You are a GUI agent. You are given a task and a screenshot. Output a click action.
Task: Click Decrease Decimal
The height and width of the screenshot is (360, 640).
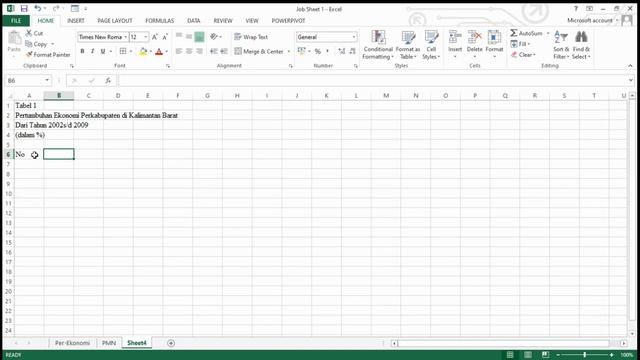[352, 51]
